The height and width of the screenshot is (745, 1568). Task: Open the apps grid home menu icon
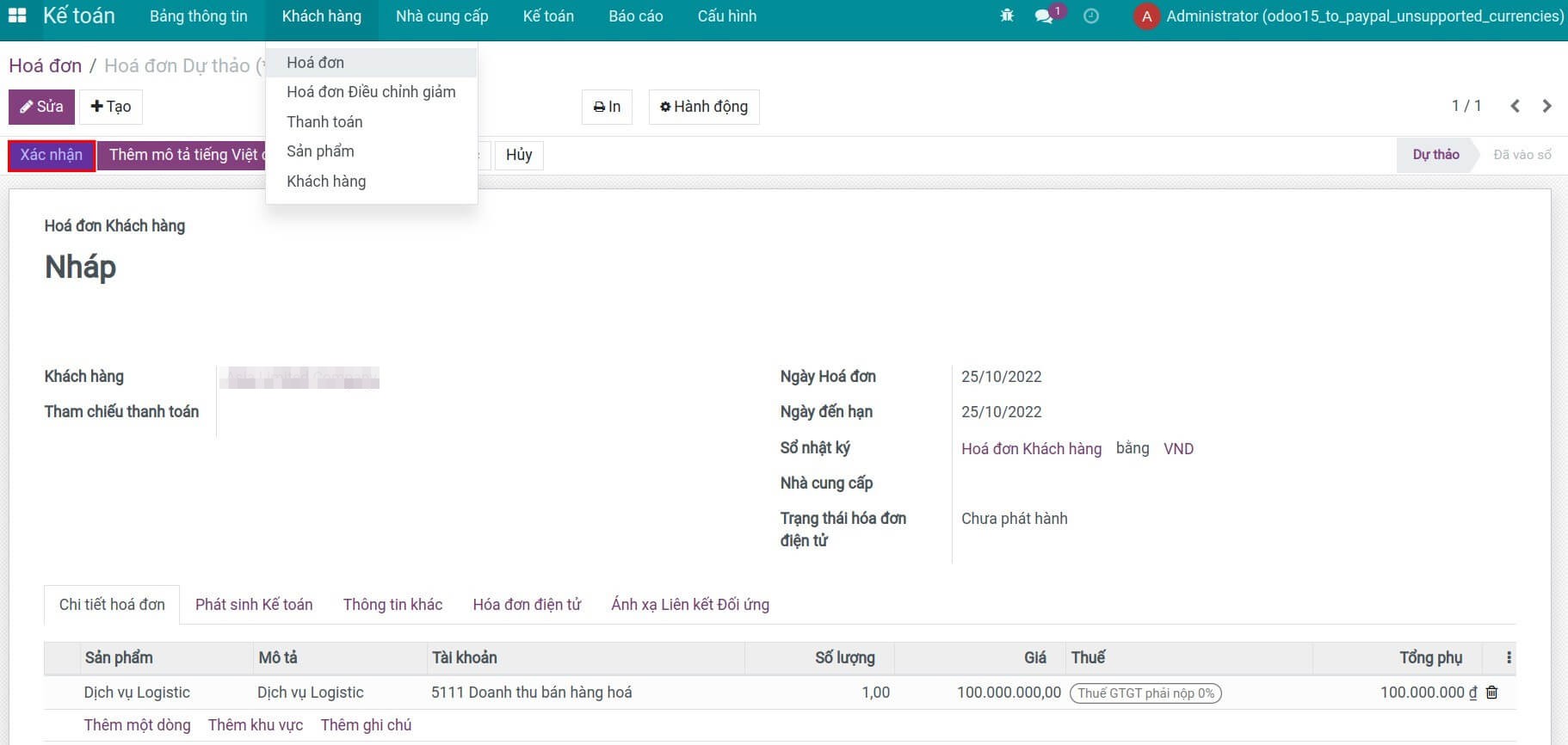tap(17, 16)
